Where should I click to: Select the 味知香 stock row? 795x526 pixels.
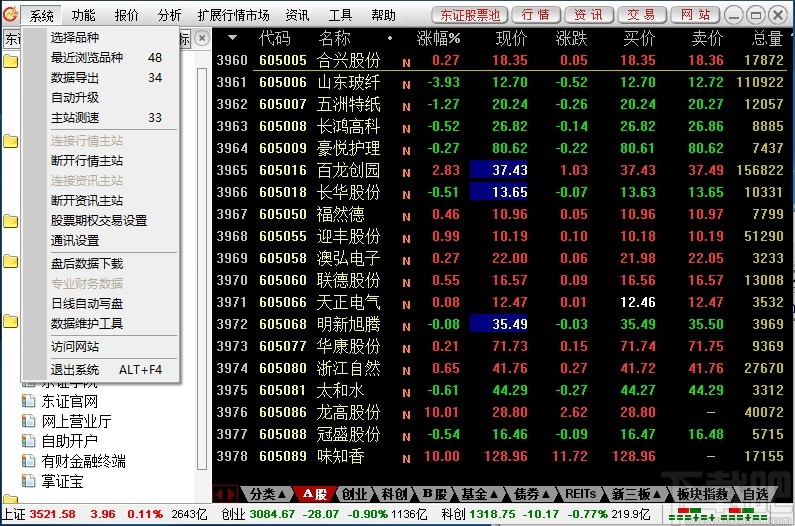point(502,456)
